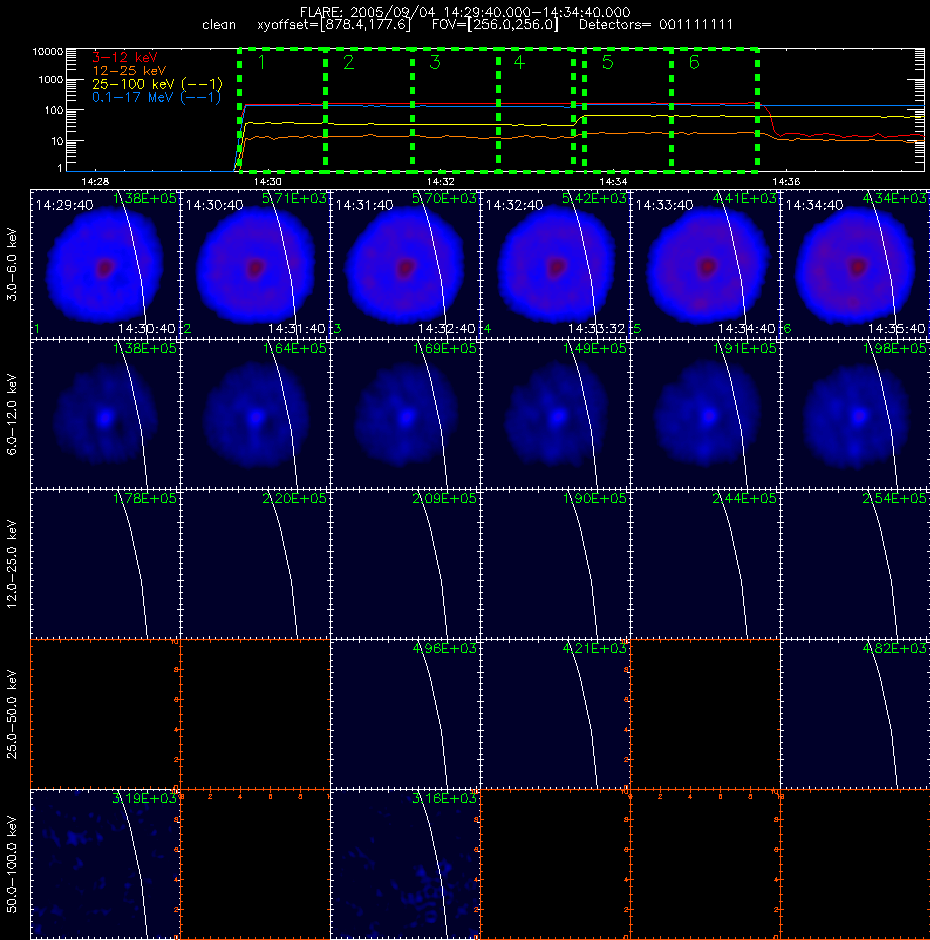930x940 pixels.
Task: Click interval marker 6 in the light curve
Action: [694, 62]
